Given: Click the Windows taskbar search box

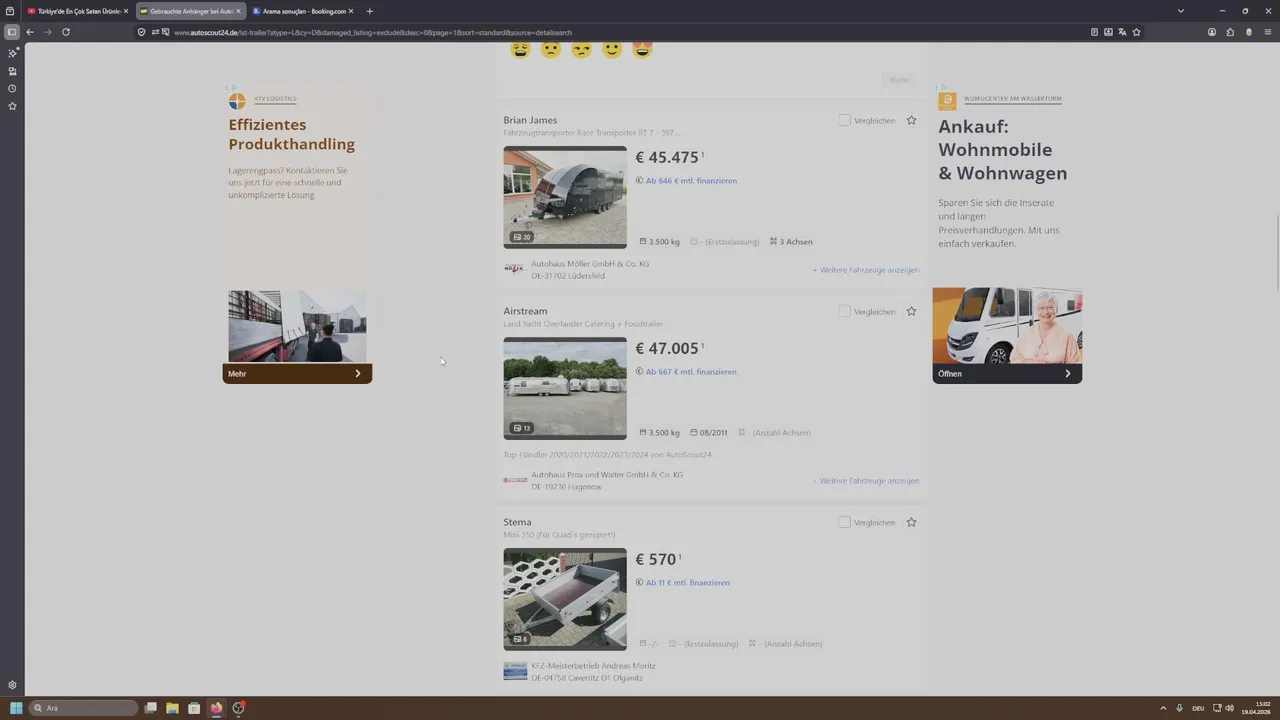Looking at the screenshot, I should click(x=83, y=708).
